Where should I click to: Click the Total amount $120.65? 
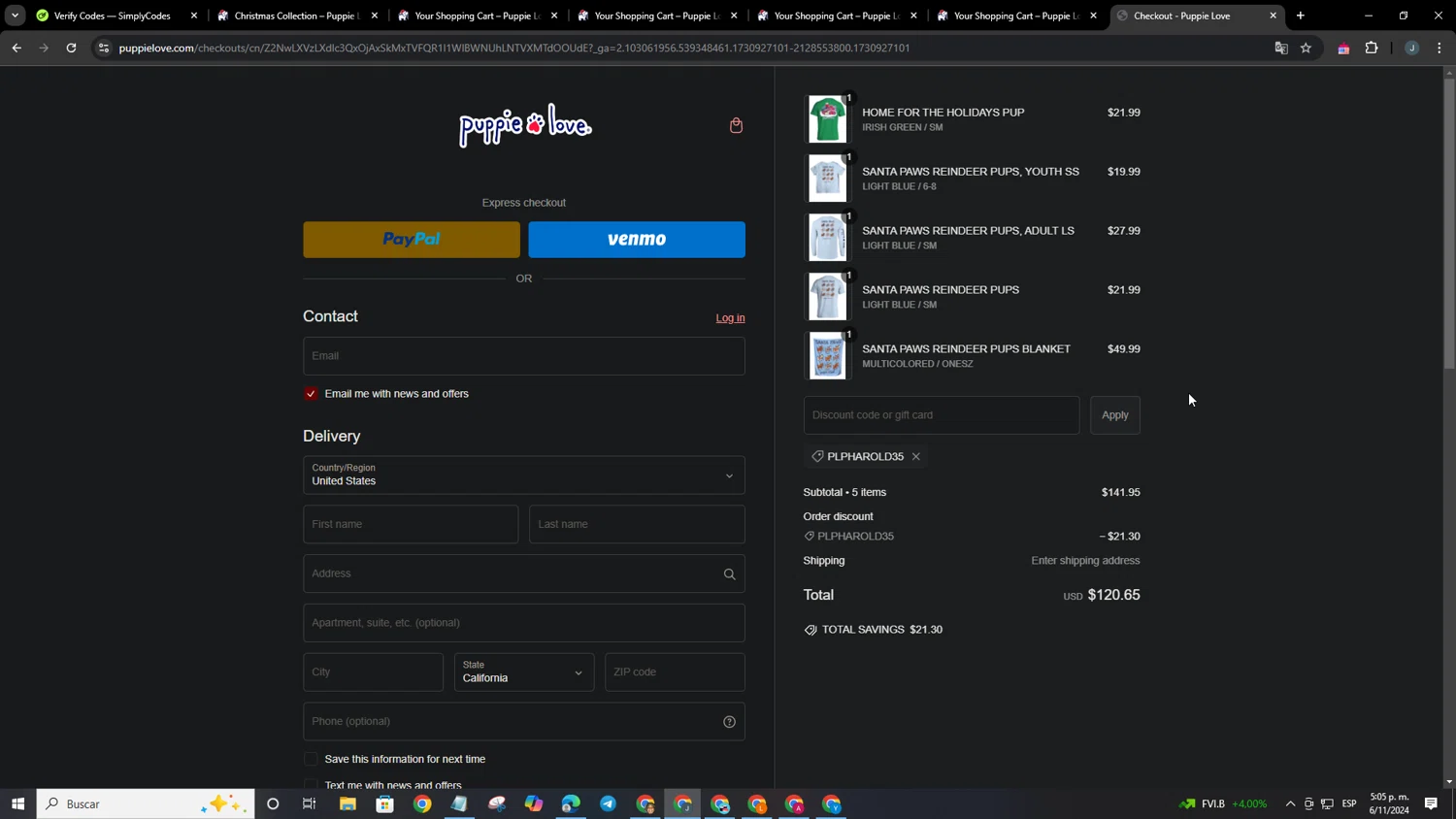click(1113, 595)
